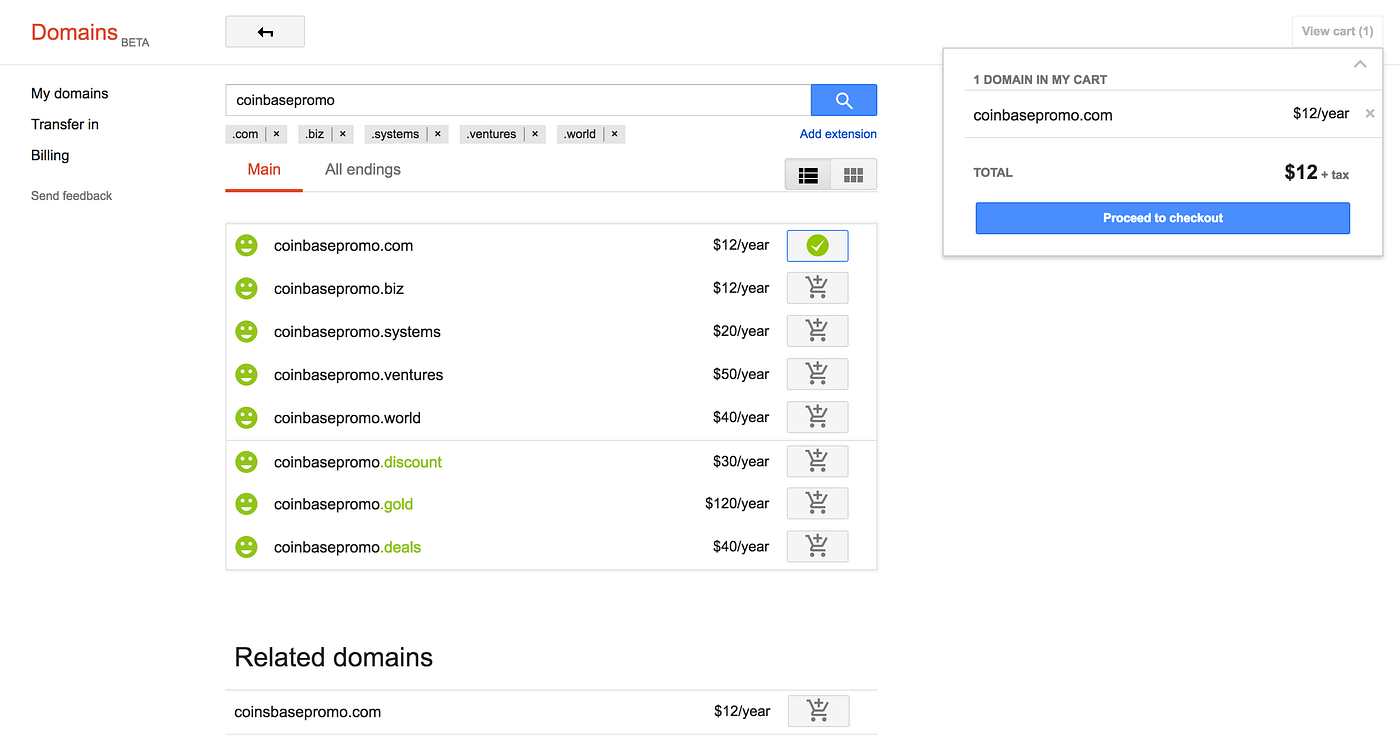Remove the .biz extension chip
The image size is (1400, 736).
coord(342,134)
